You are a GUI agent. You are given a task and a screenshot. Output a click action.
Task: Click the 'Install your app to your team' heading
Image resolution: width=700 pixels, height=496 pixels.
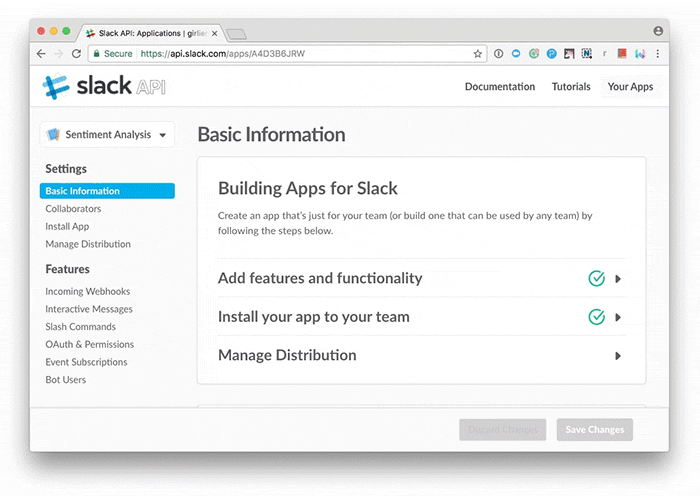click(313, 317)
